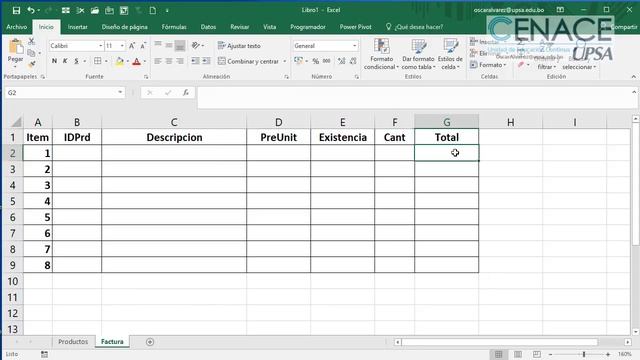Click the insert function fx icon
The image size is (640, 360).
pyautogui.click(x=186, y=93)
